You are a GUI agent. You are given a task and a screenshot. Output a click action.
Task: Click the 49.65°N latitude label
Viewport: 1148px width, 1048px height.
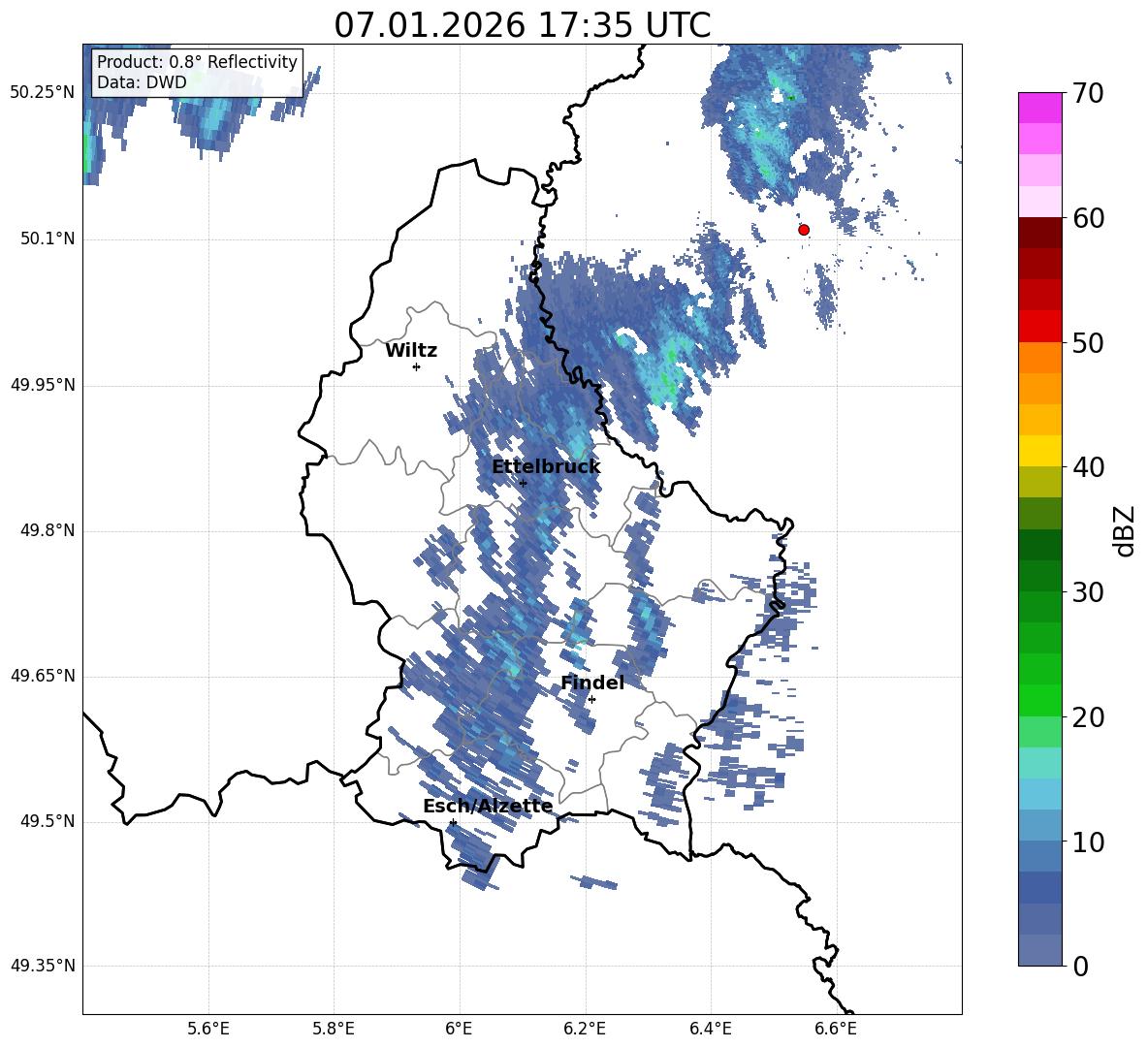[44, 676]
